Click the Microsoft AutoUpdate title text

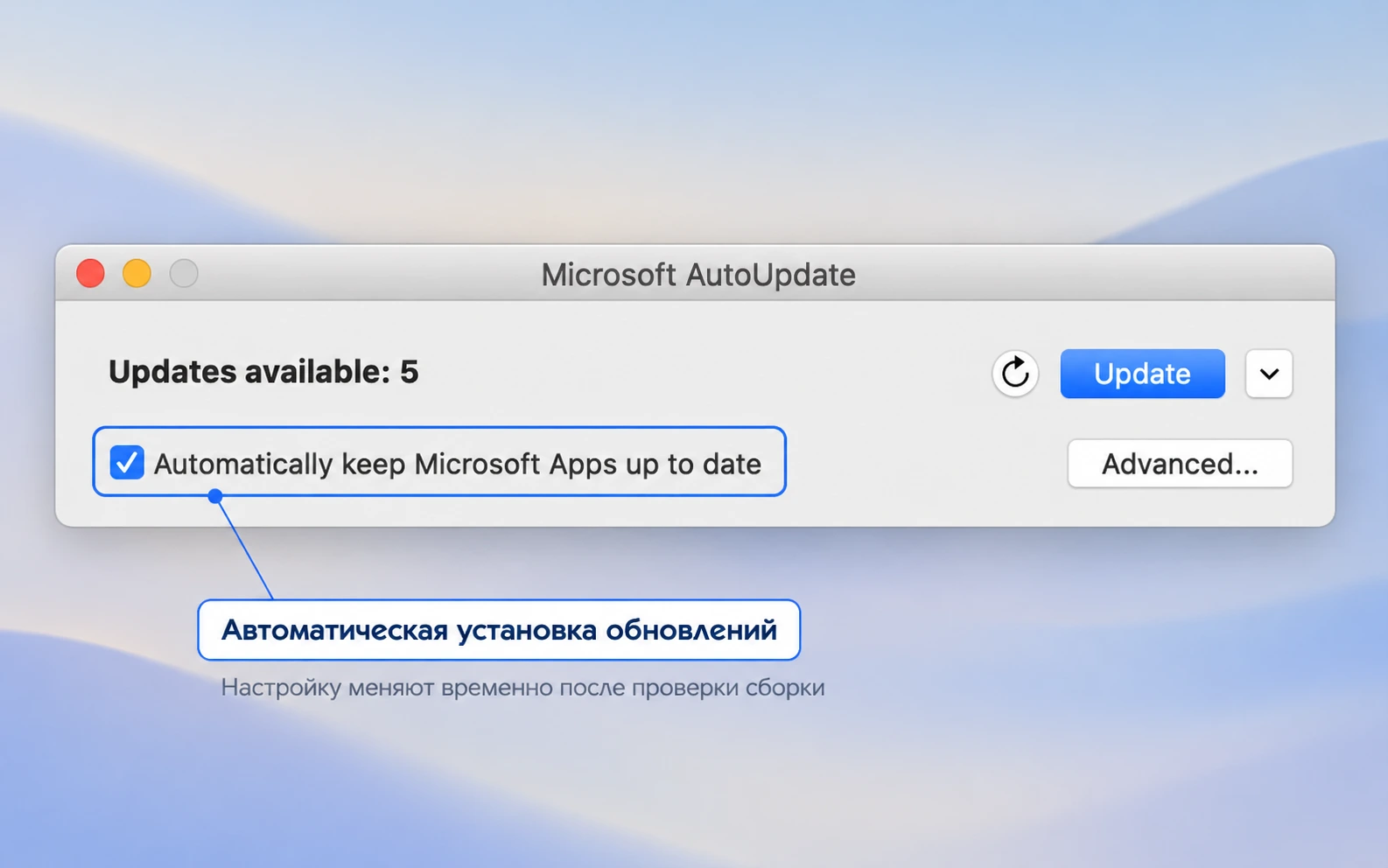pos(698,275)
